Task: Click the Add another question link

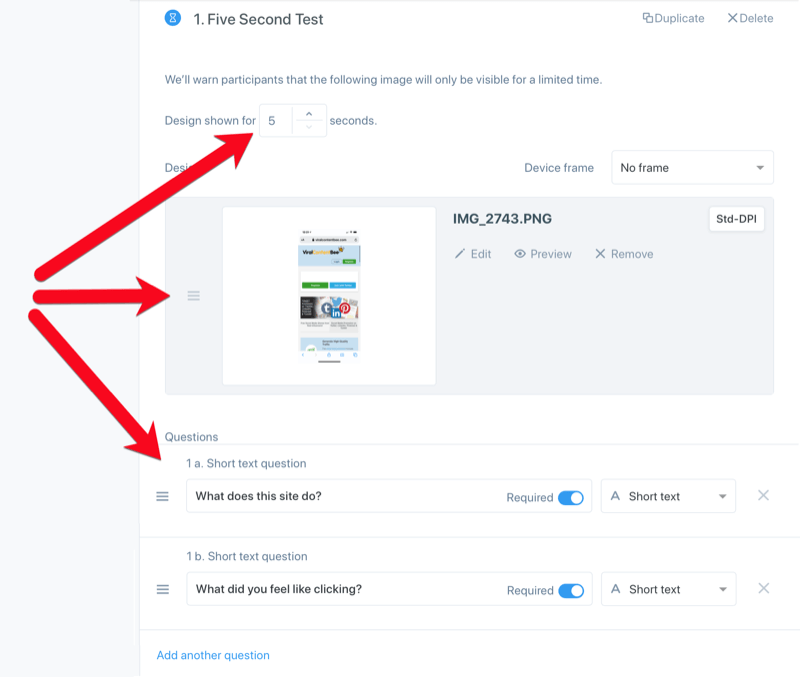Action: pos(213,656)
